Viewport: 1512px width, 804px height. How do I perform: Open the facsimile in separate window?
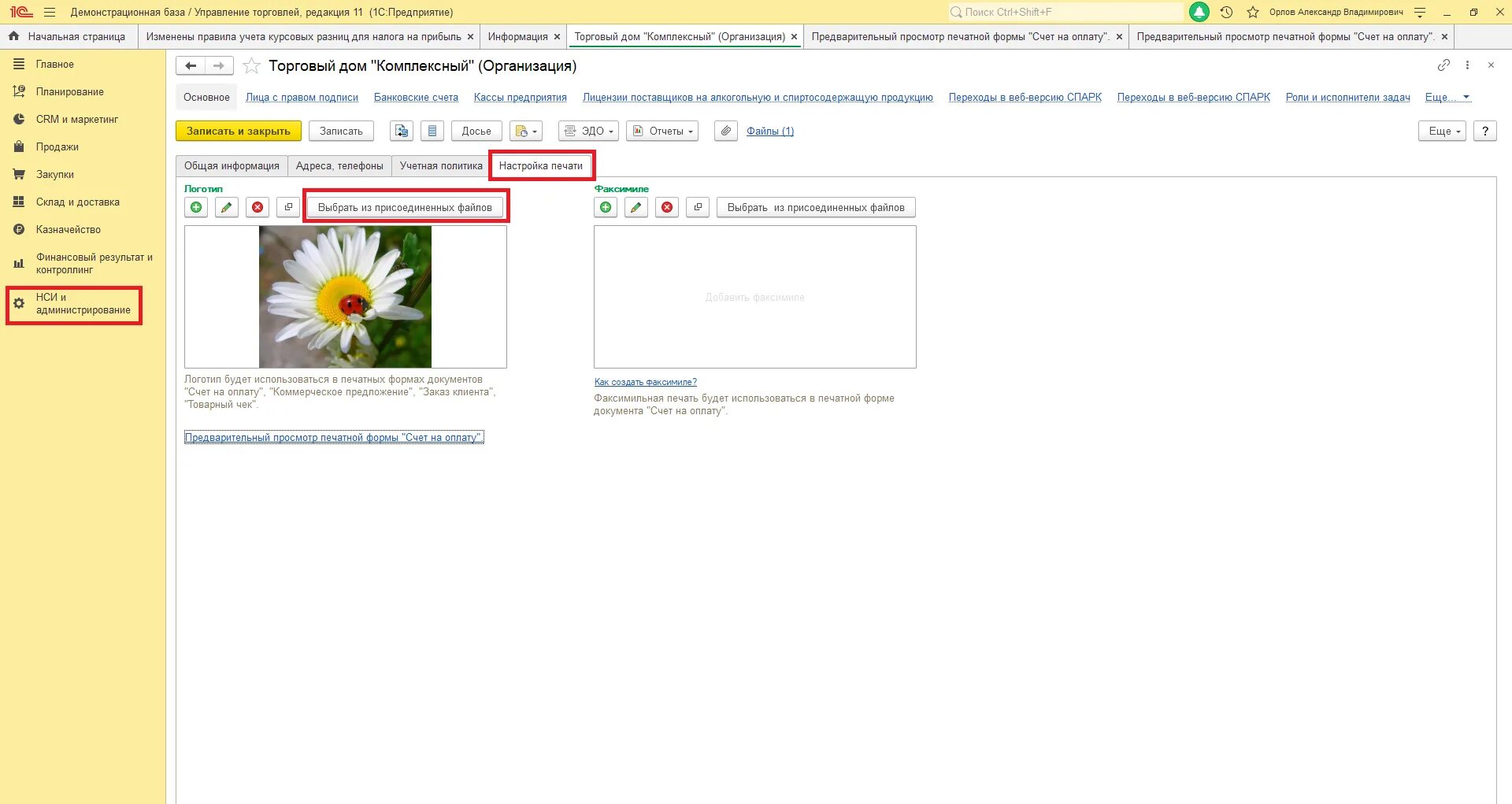[698, 207]
